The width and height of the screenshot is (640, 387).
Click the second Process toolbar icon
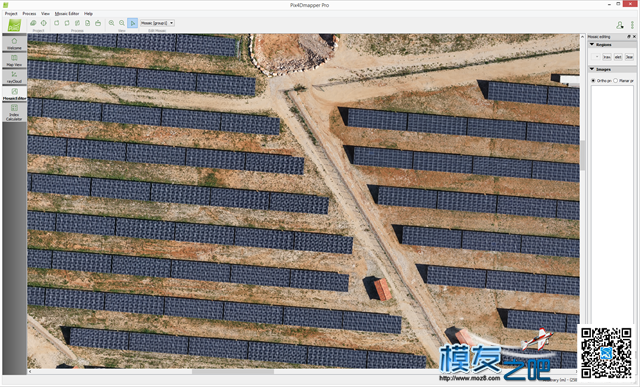tap(67, 23)
